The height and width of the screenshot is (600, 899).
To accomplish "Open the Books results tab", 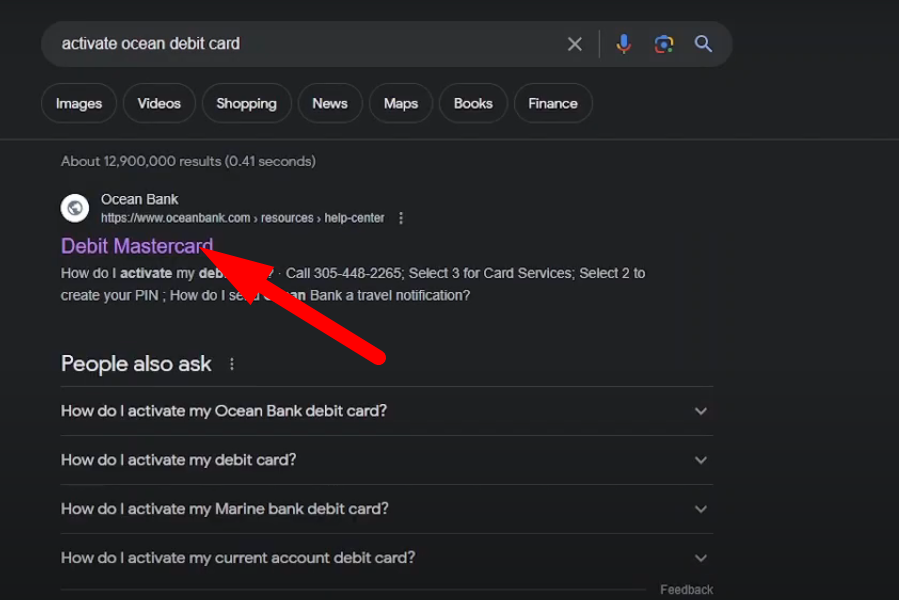I will (473, 103).
